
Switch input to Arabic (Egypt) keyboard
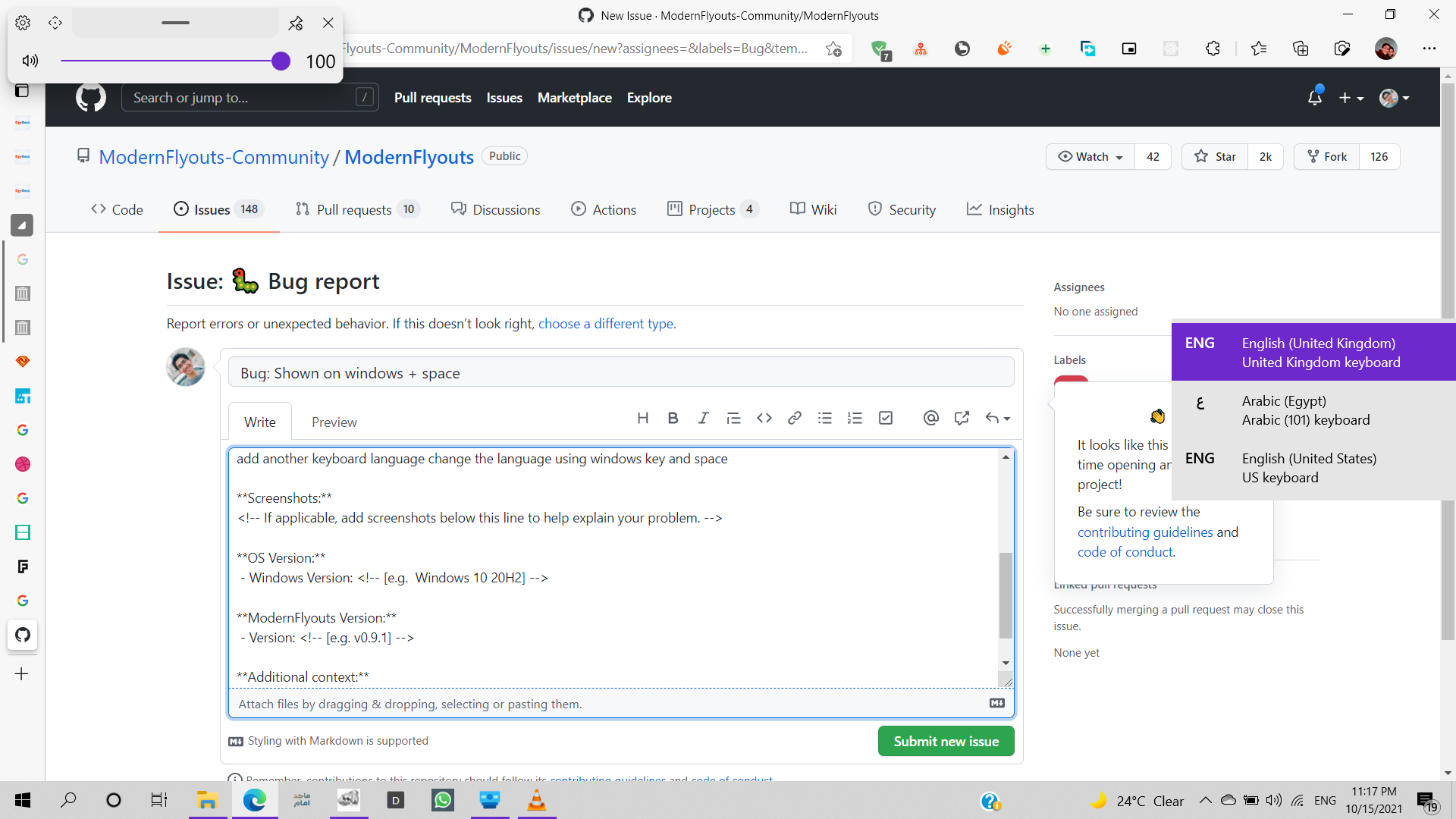1305,410
